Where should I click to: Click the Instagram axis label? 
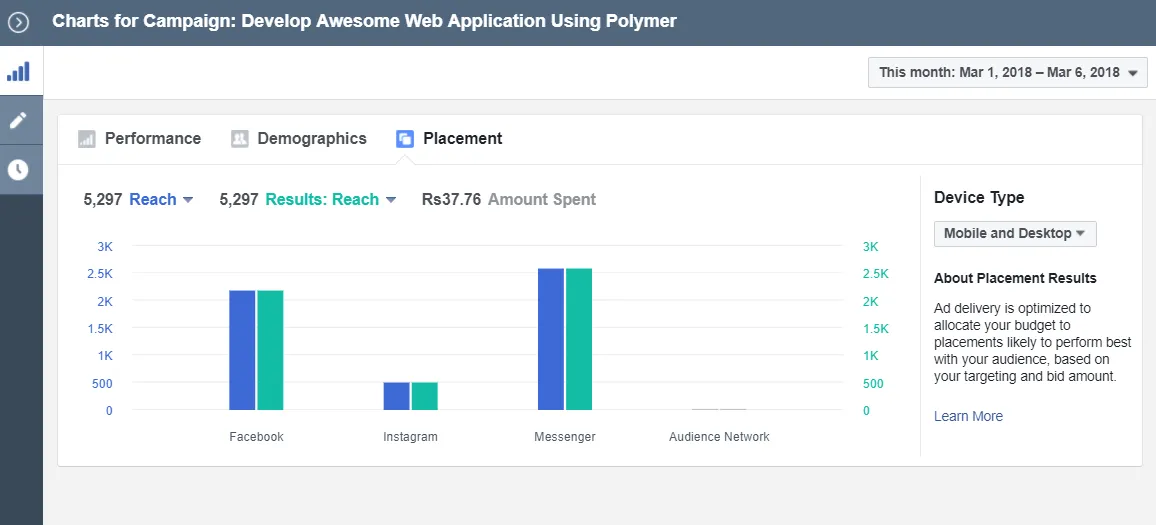click(411, 437)
